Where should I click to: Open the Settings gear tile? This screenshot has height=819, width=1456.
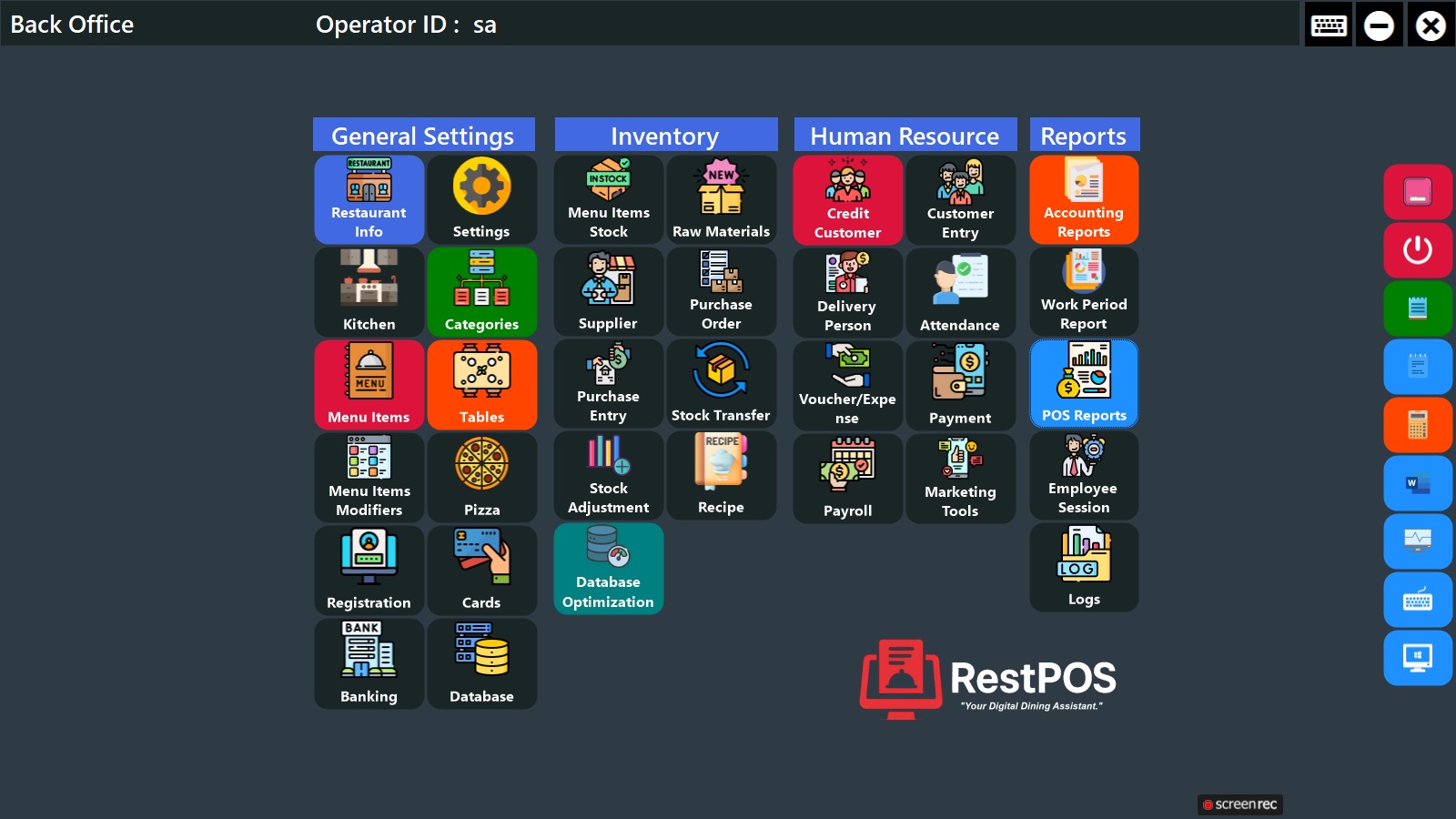[x=481, y=199]
